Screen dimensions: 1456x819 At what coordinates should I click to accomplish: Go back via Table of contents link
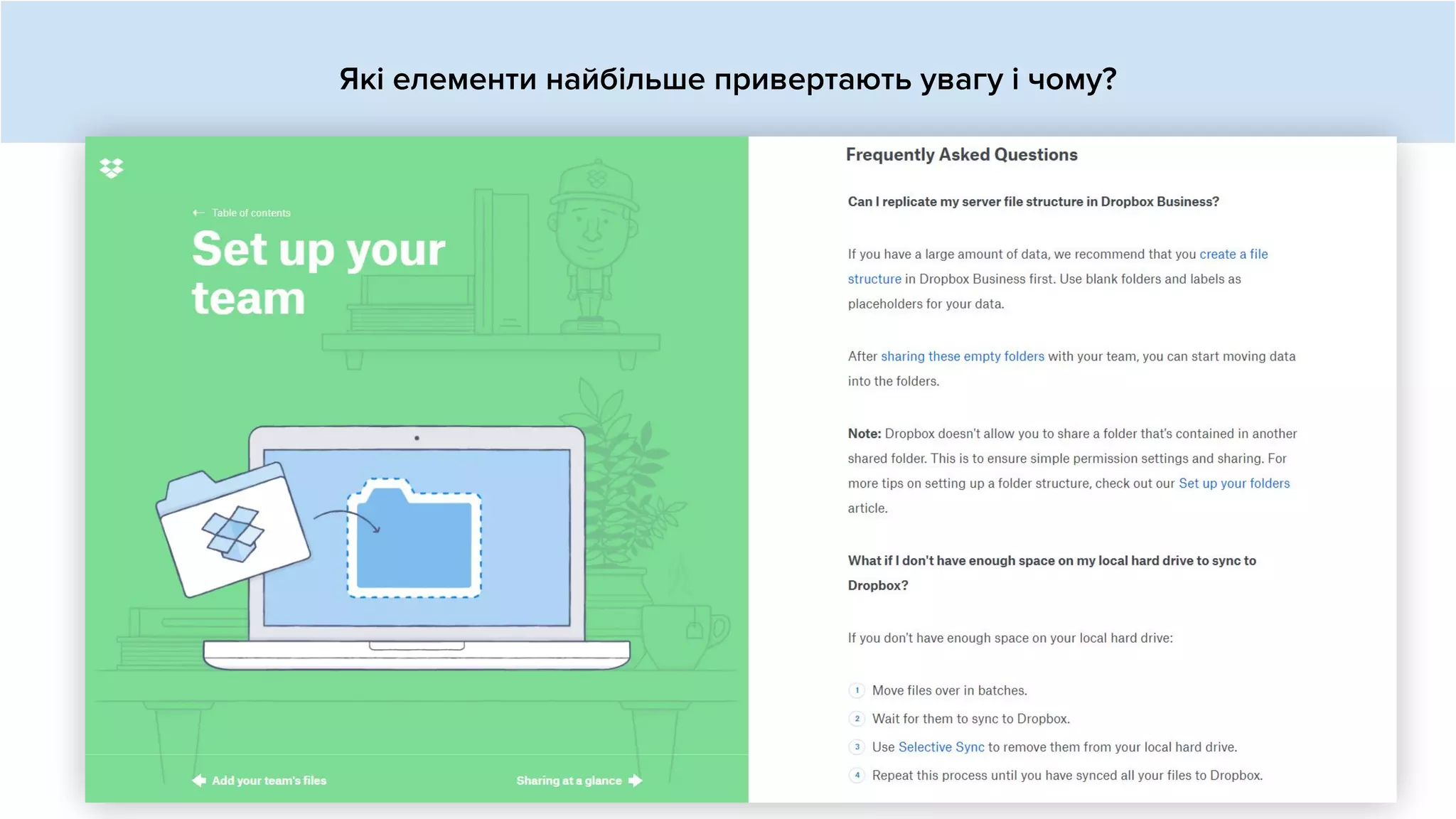[251, 213]
